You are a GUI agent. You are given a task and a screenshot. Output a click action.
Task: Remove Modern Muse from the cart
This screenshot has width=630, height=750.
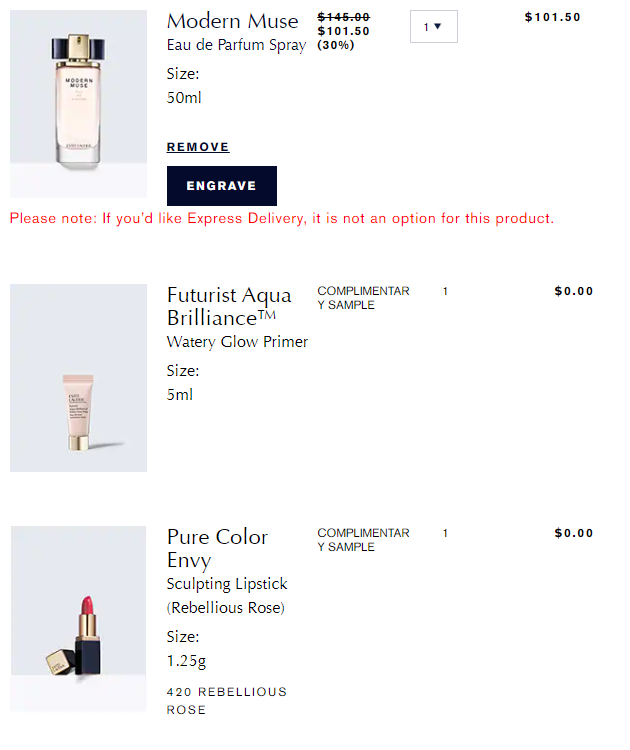(198, 147)
